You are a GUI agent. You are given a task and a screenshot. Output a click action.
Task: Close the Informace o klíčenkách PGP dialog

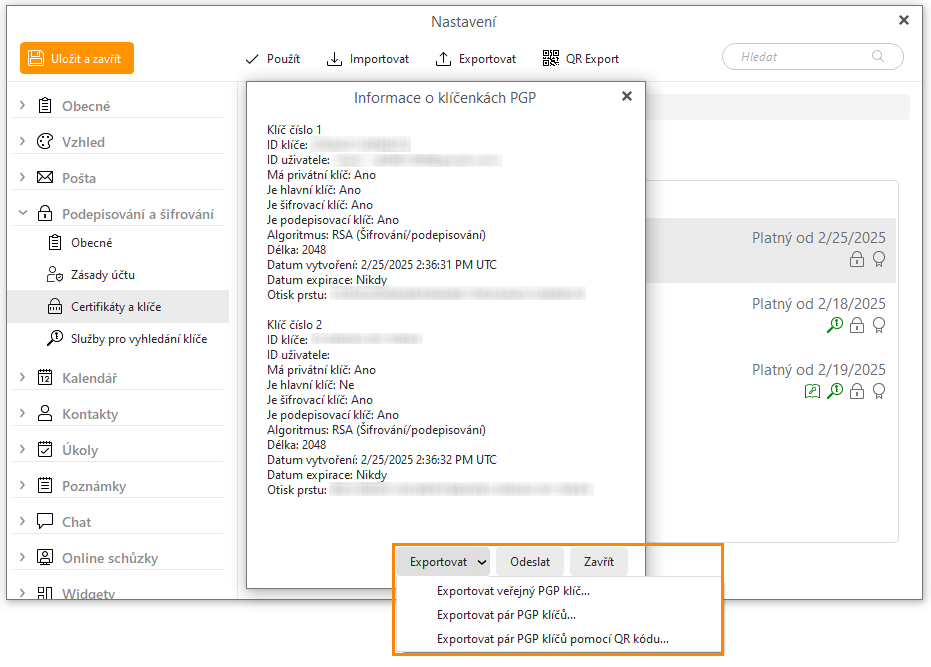click(627, 97)
